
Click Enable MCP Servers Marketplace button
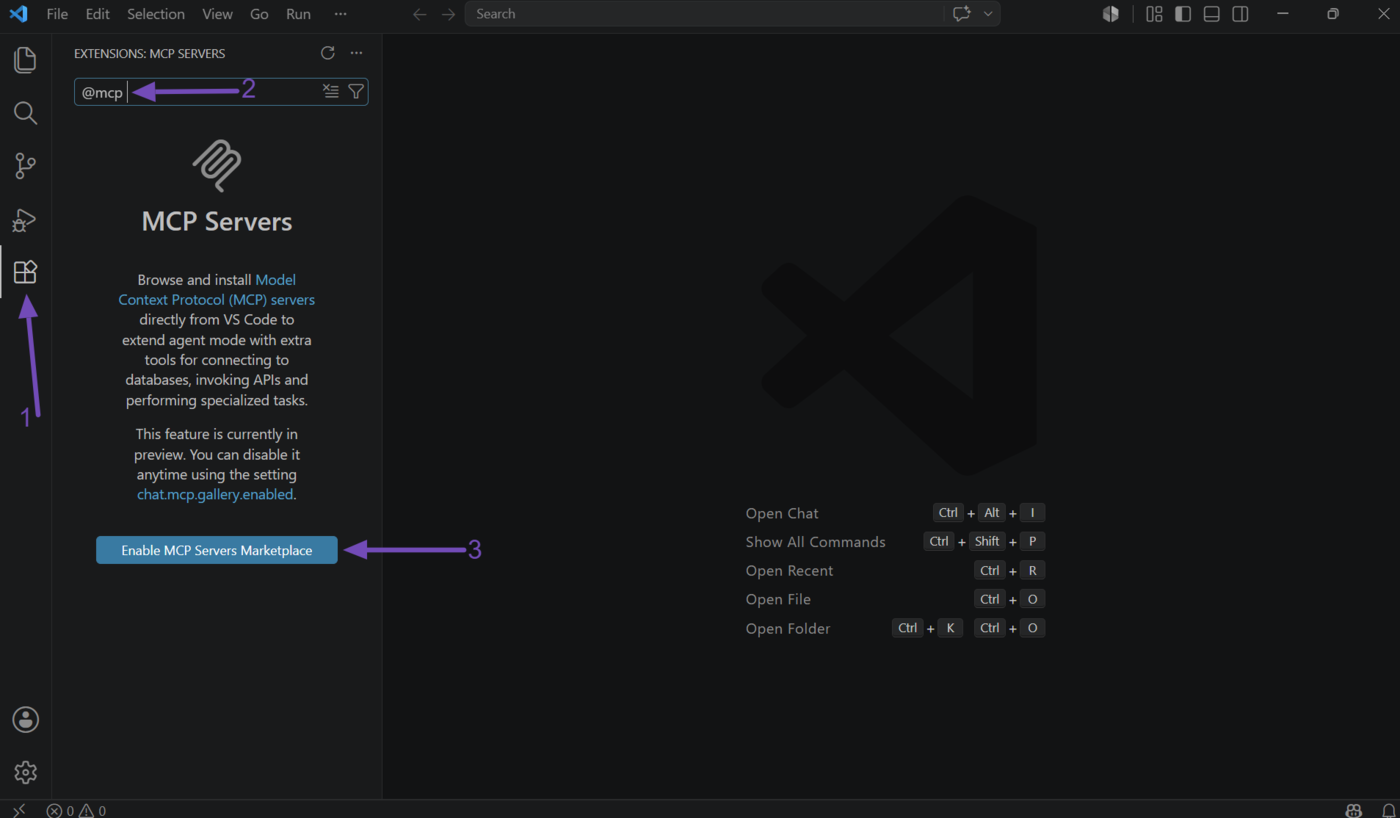(217, 550)
